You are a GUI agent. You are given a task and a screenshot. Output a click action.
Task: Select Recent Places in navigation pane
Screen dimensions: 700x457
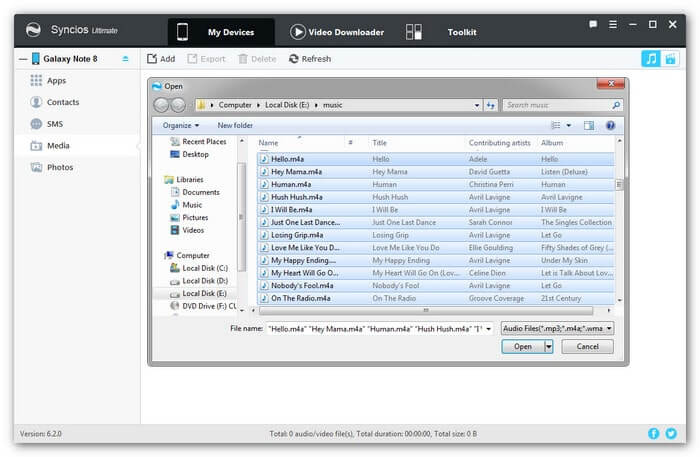pos(199,141)
